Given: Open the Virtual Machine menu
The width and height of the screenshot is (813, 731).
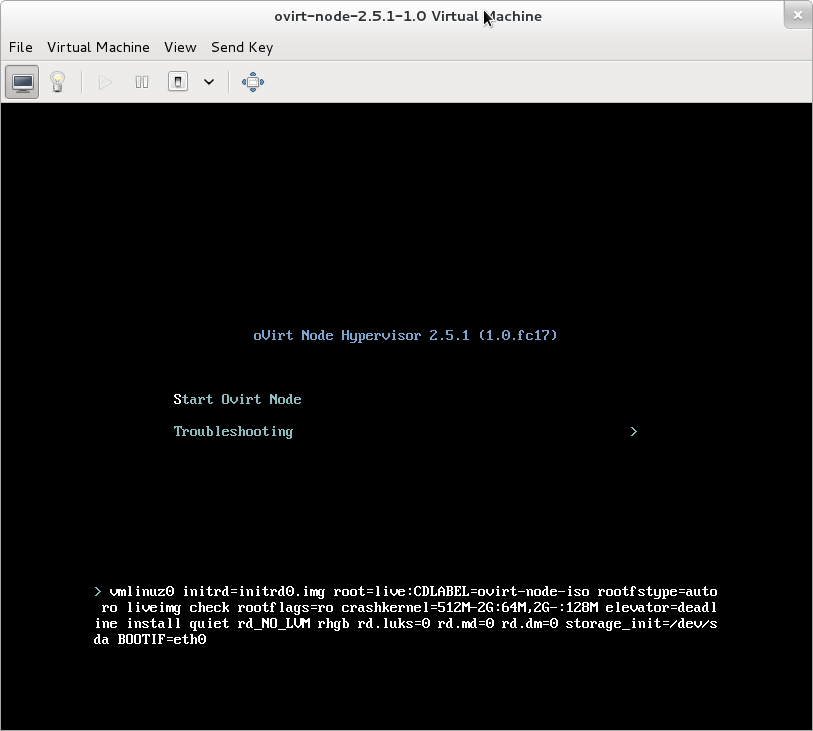Looking at the screenshot, I should 98,47.
